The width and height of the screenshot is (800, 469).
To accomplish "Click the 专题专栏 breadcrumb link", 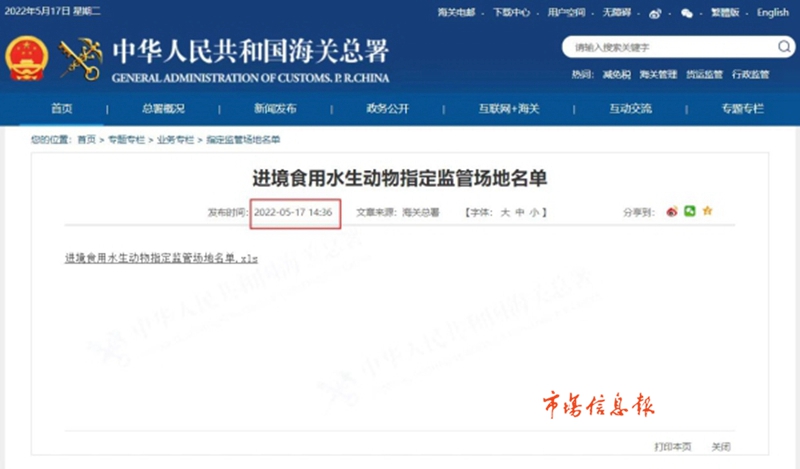I will (127, 139).
